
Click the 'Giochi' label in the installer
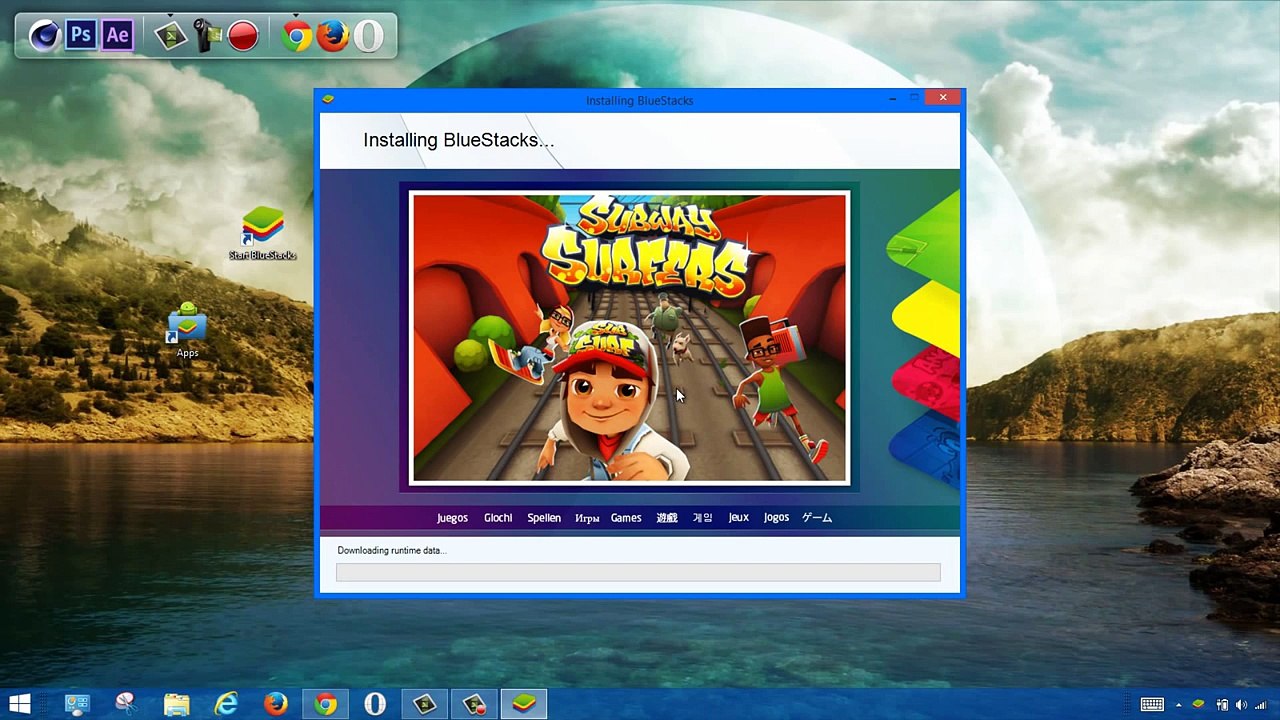pyautogui.click(x=498, y=518)
